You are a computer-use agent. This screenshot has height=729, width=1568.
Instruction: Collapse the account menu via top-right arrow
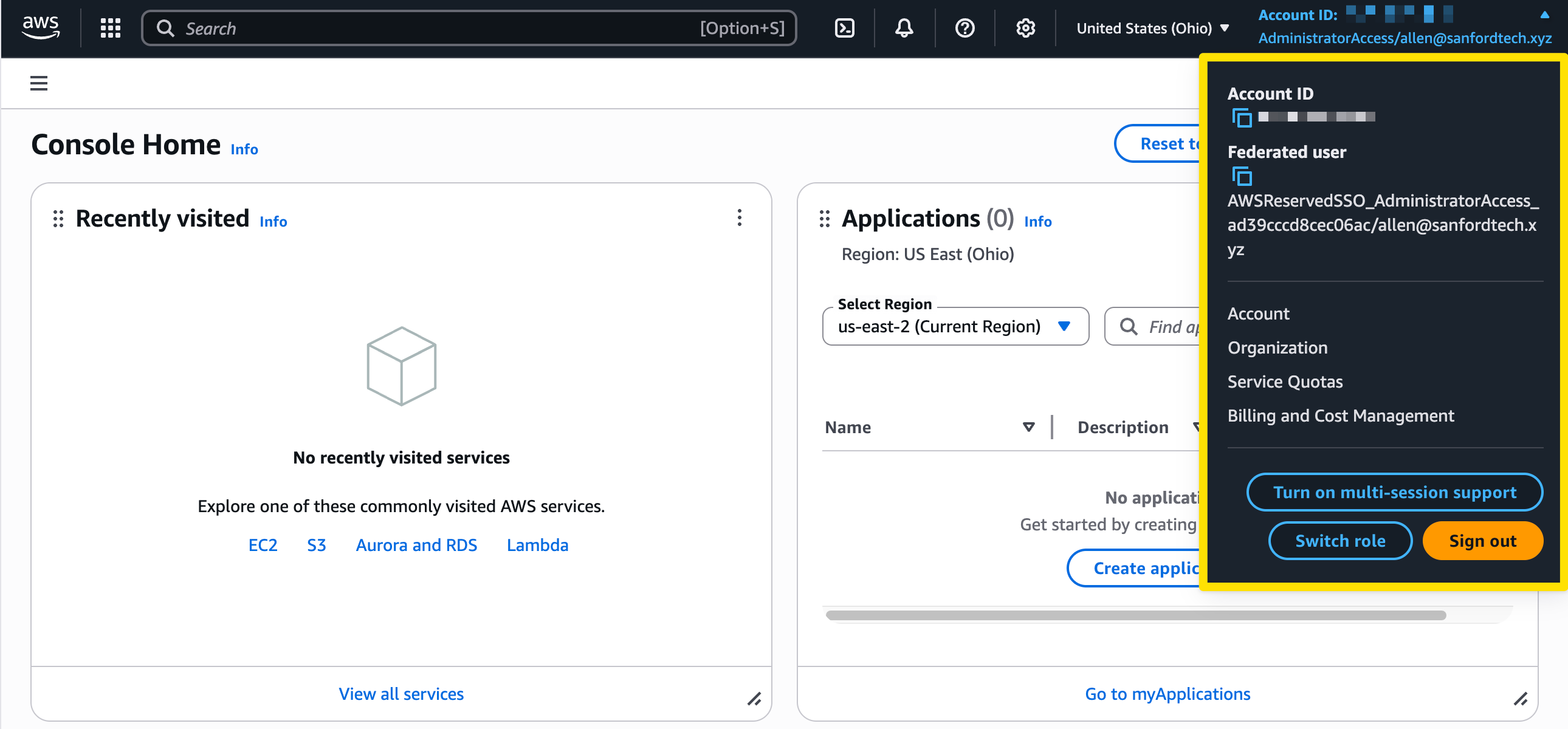point(1544,15)
